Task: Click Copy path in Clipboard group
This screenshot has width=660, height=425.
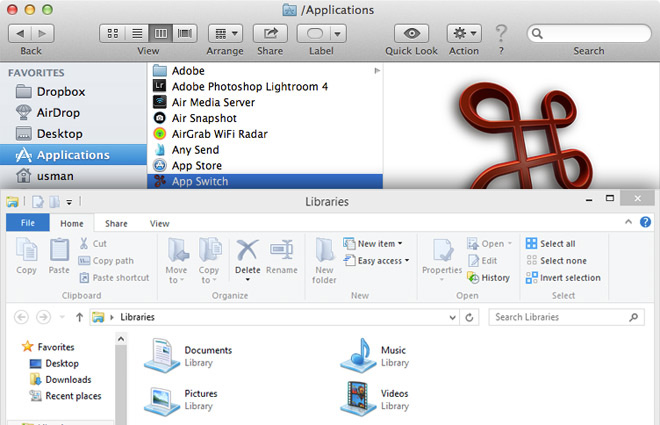Action: click(x=106, y=261)
